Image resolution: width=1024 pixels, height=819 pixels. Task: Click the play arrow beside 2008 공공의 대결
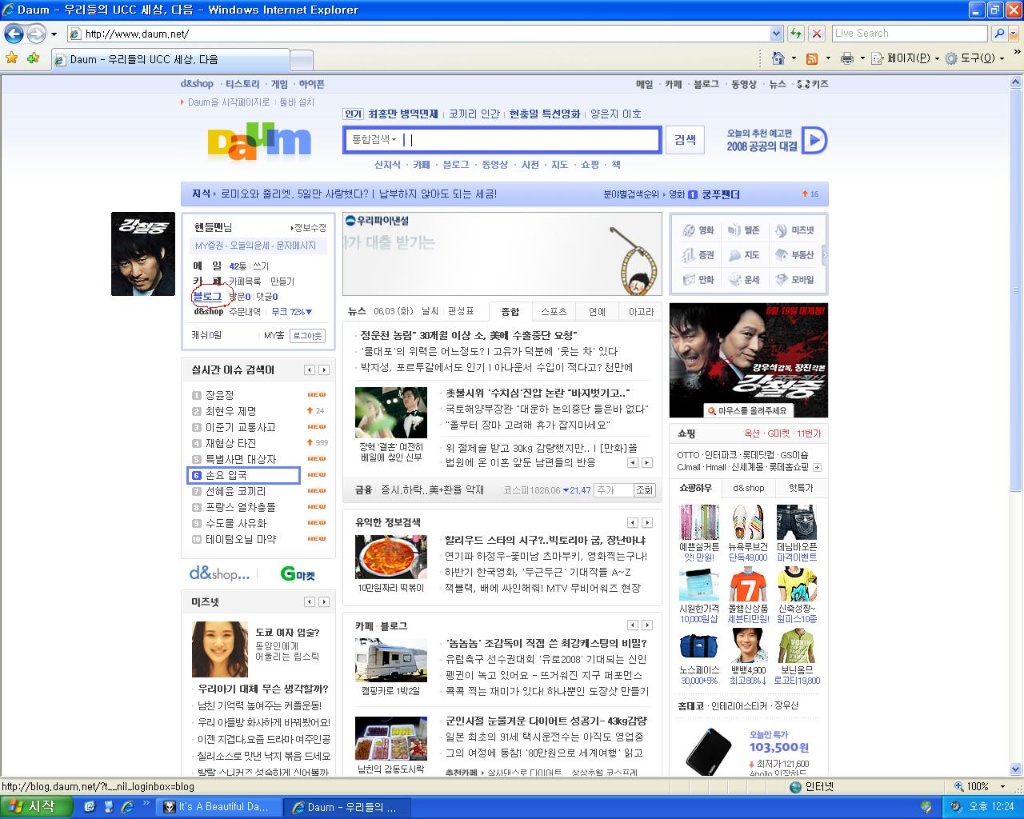click(814, 140)
